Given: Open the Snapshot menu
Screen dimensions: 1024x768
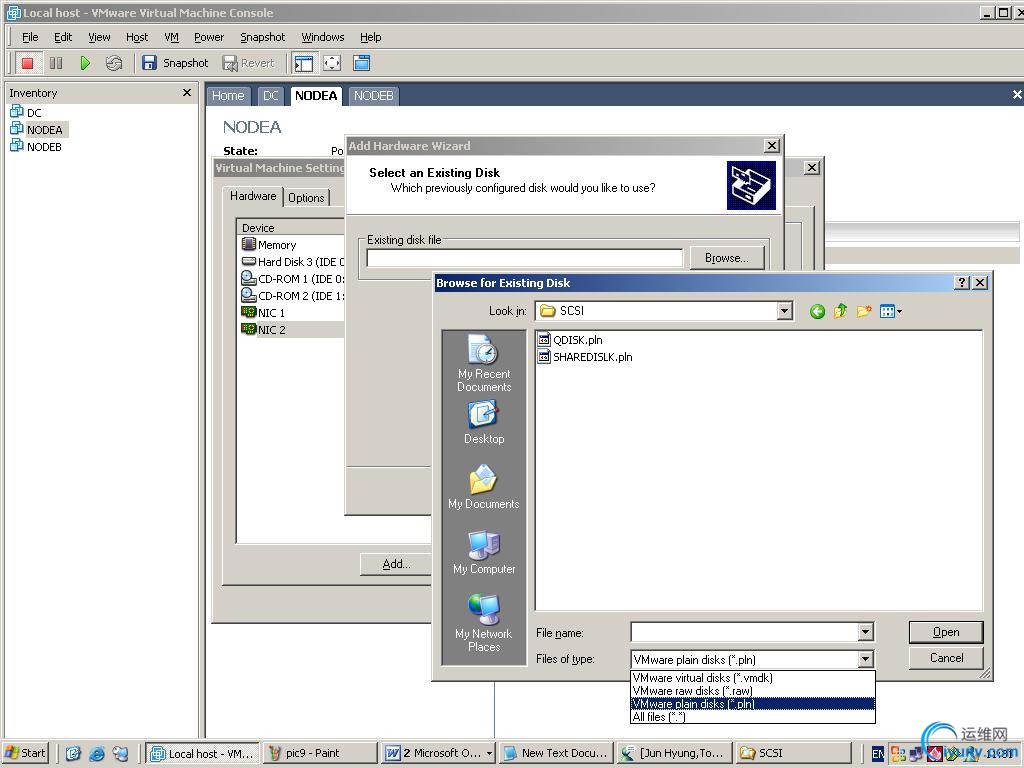Looking at the screenshot, I should coord(263,37).
